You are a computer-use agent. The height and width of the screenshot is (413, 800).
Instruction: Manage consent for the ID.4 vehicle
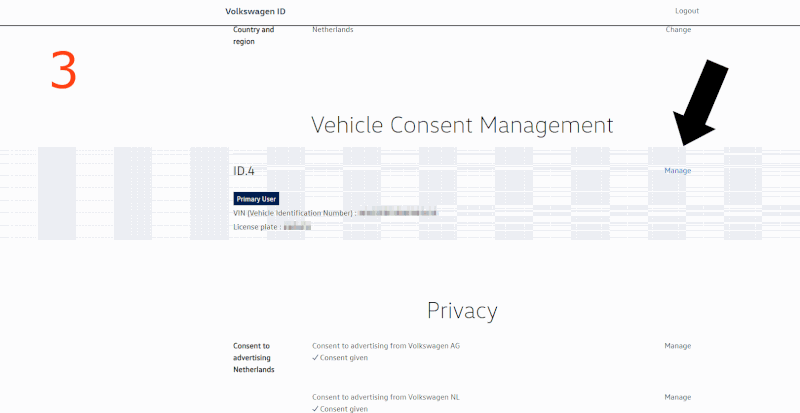click(678, 171)
